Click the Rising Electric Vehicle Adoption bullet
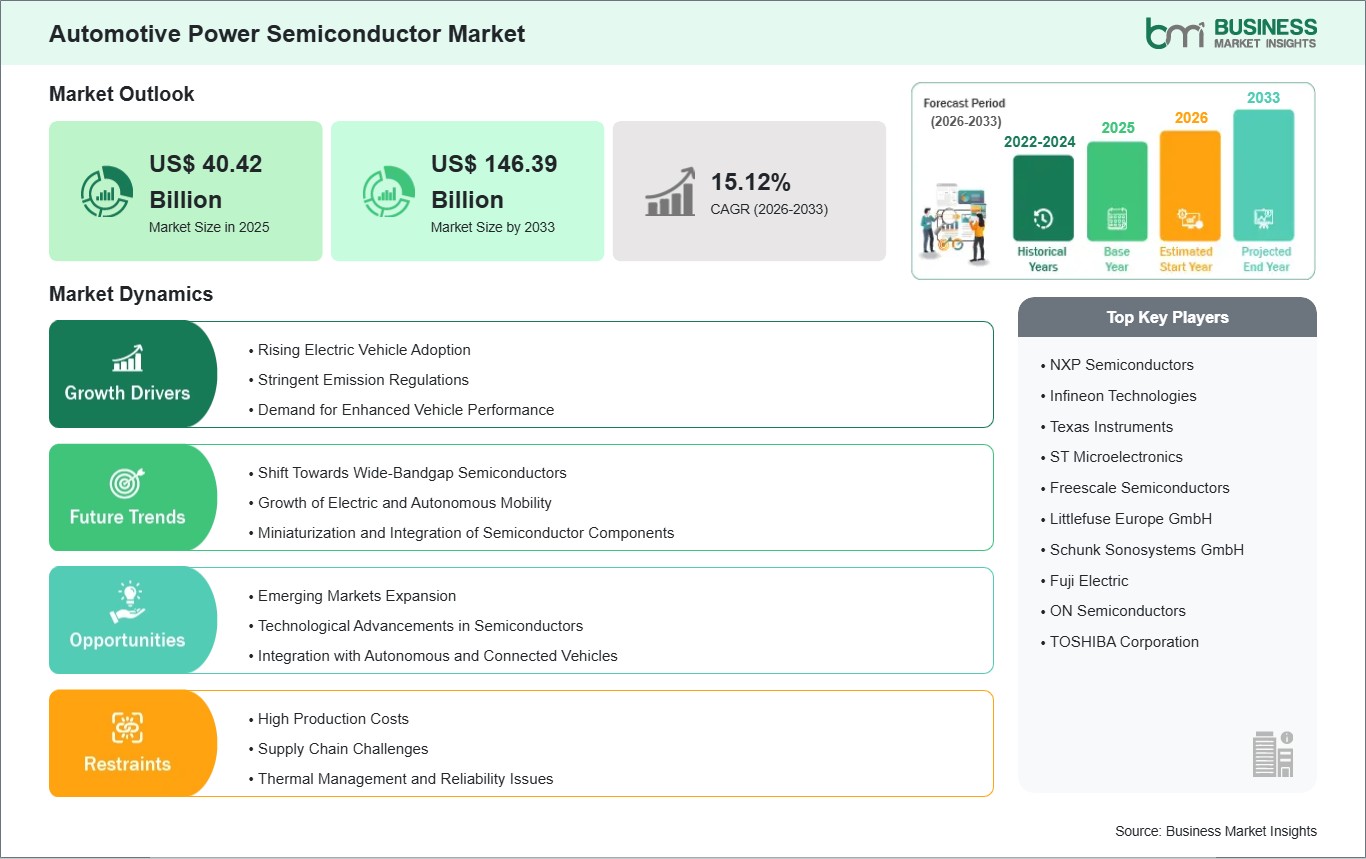Screen dimensions: 1366x859 (x=364, y=350)
